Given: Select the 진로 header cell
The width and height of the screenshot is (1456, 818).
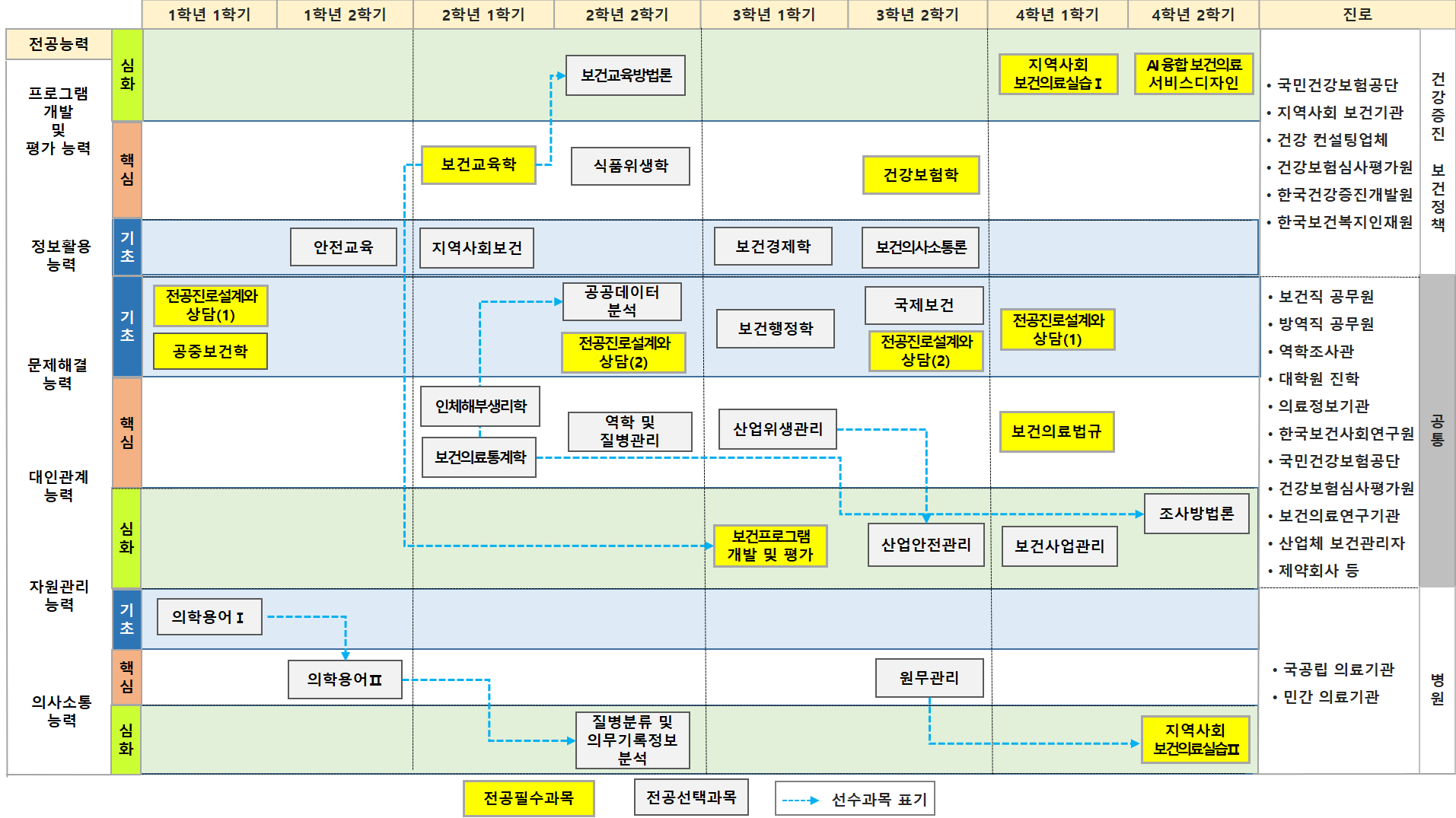Looking at the screenshot, I should click(1357, 14).
